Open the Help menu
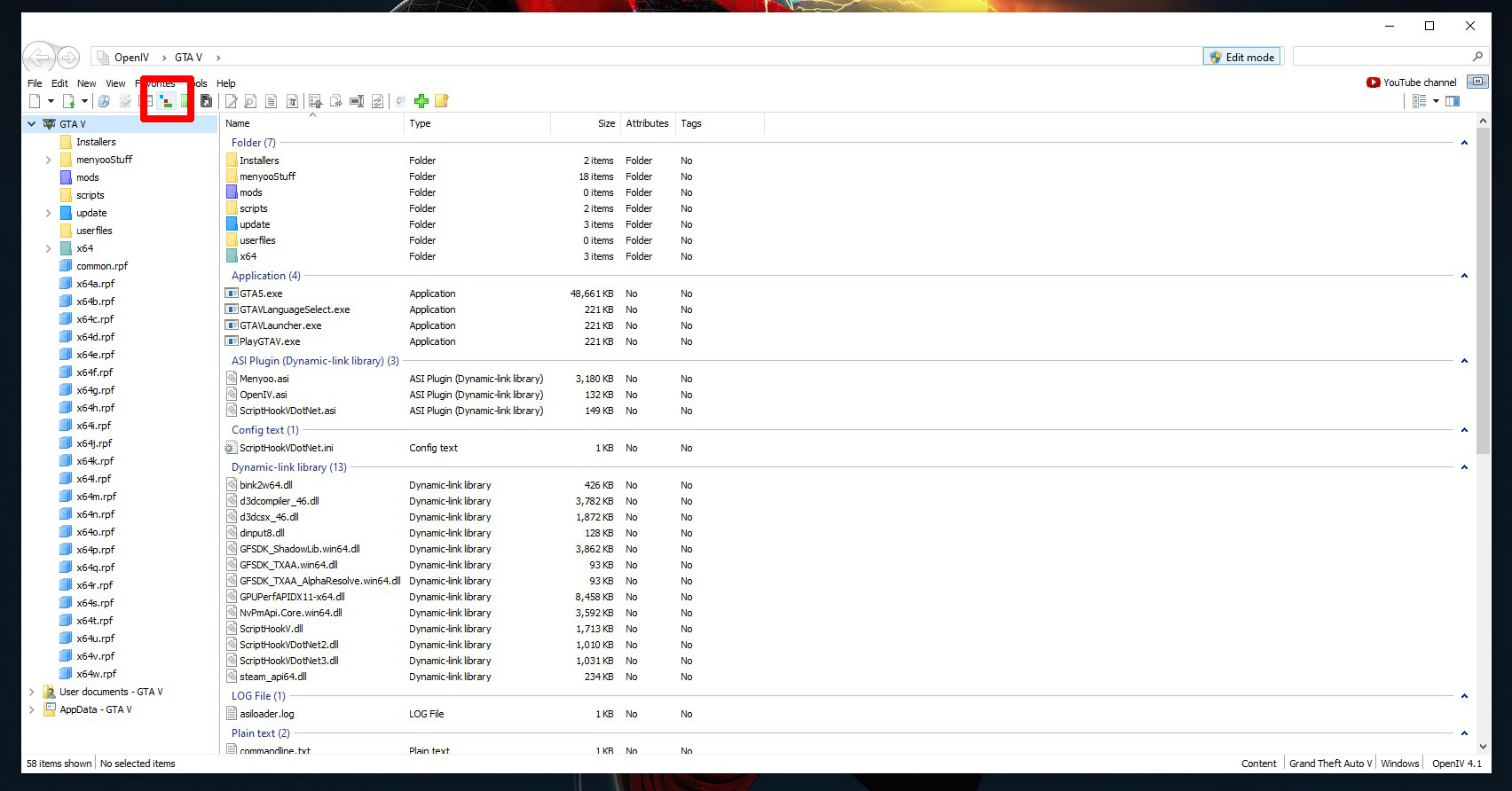1512x791 pixels. click(x=226, y=83)
